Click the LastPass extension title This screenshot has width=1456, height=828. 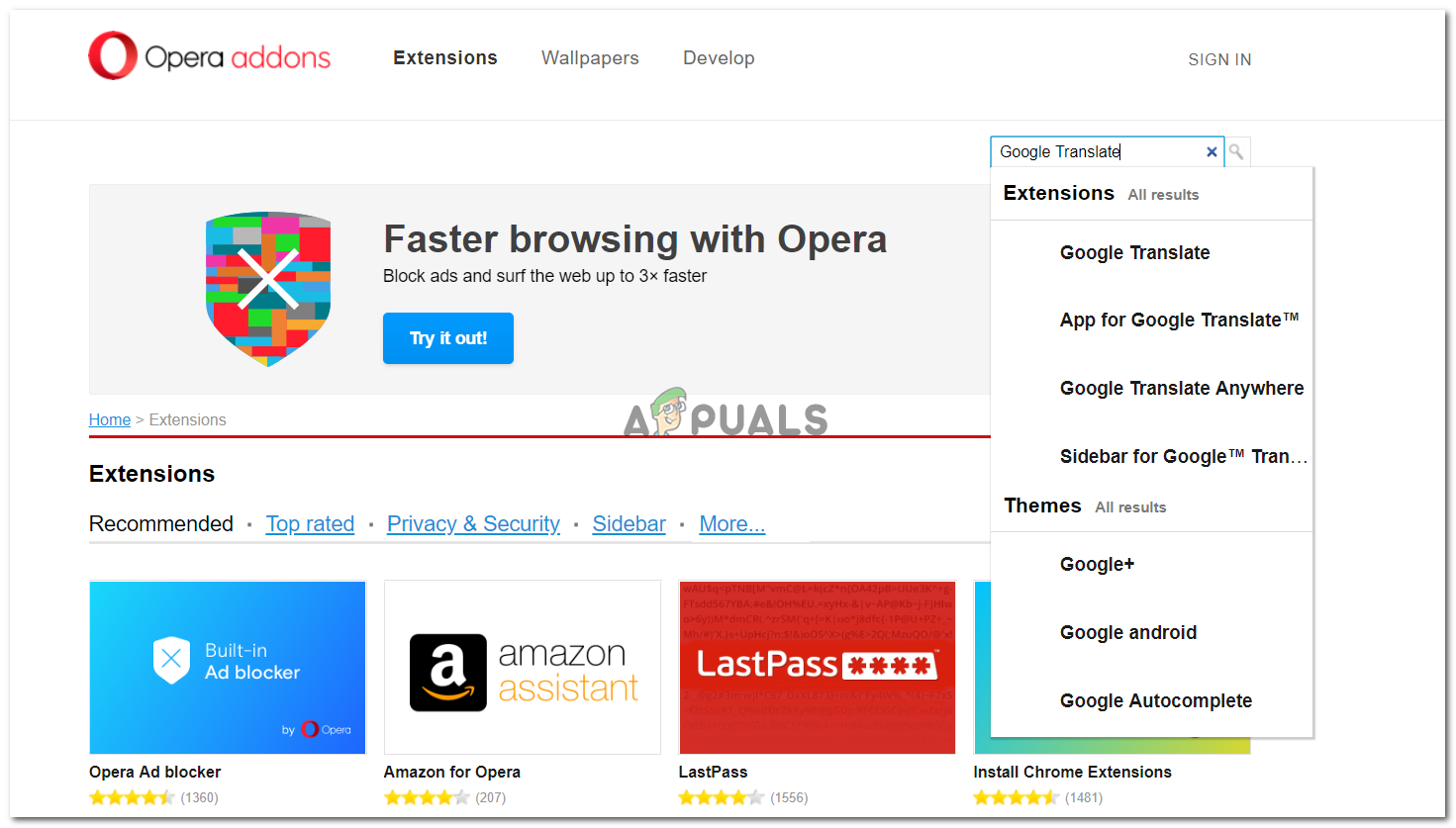(x=713, y=772)
